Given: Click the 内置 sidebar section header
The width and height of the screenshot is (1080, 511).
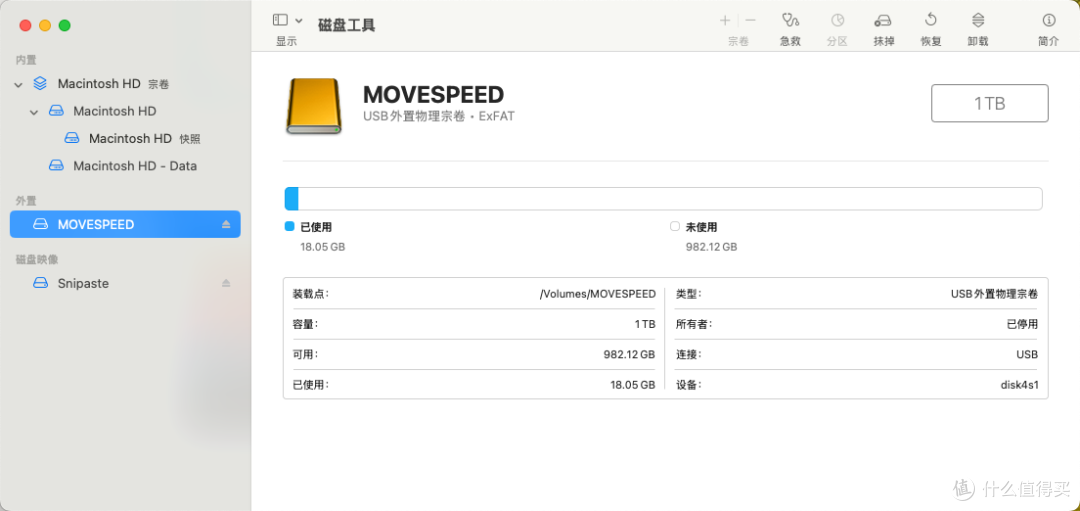Looking at the screenshot, I should [x=26, y=60].
